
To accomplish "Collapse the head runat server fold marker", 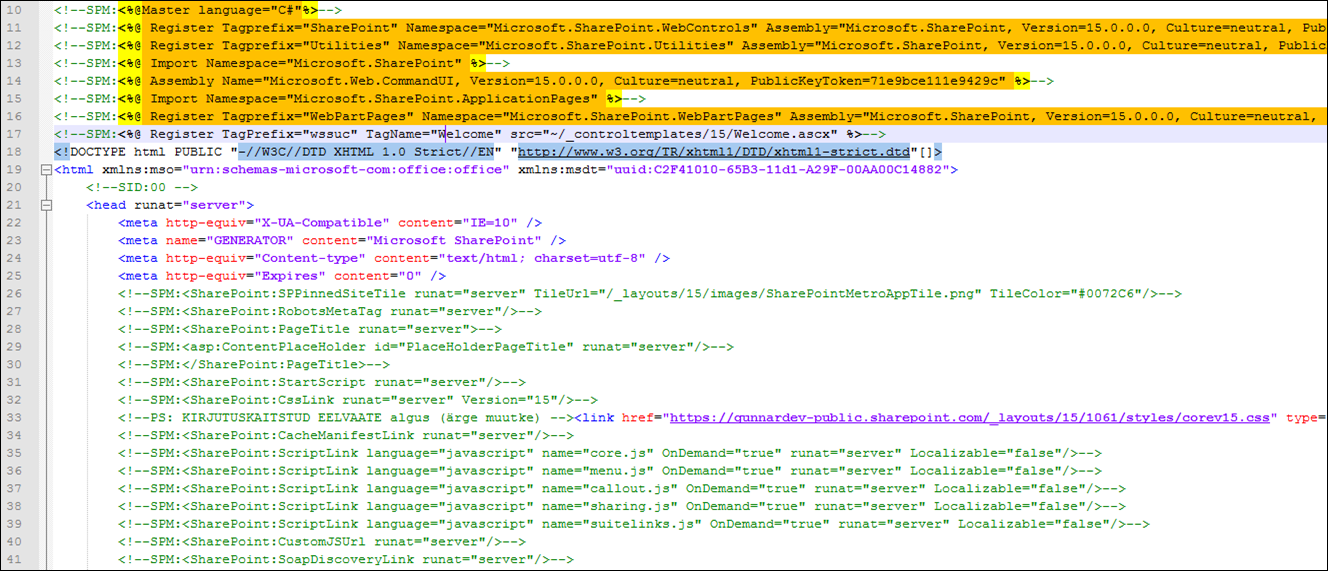I will [46, 205].
